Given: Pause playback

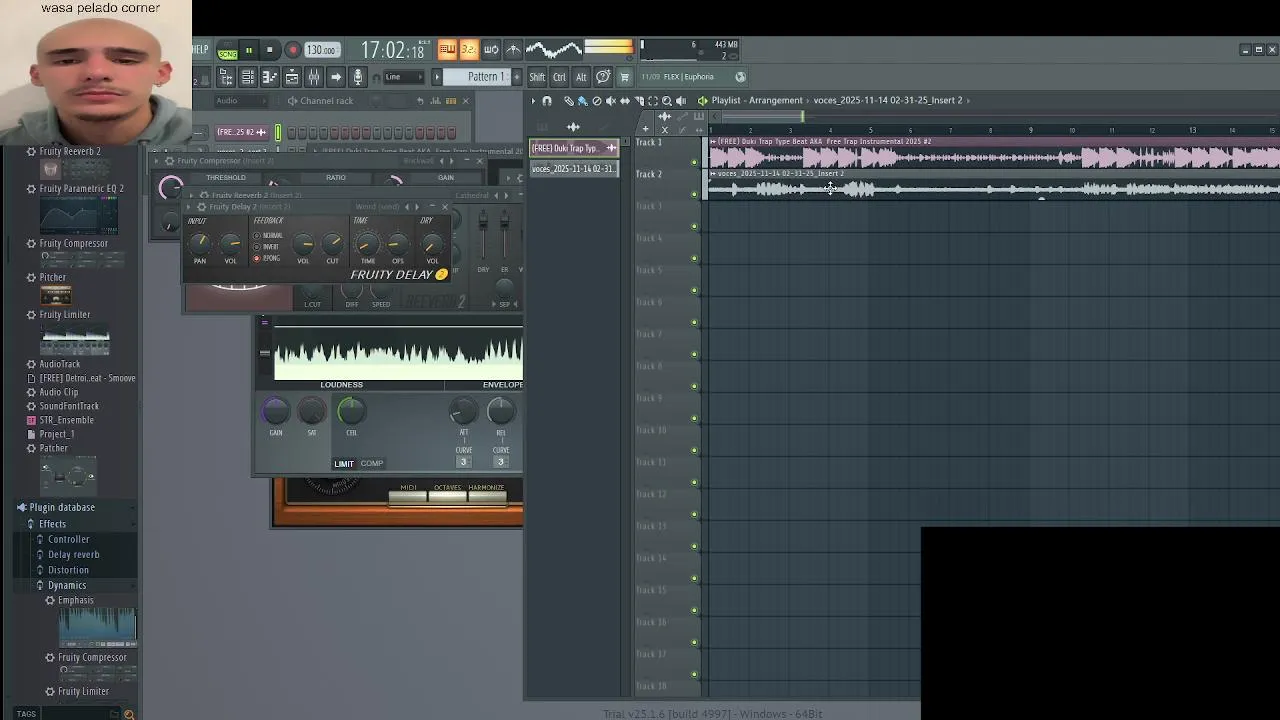Looking at the screenshot, I should (x=248, y=49).
